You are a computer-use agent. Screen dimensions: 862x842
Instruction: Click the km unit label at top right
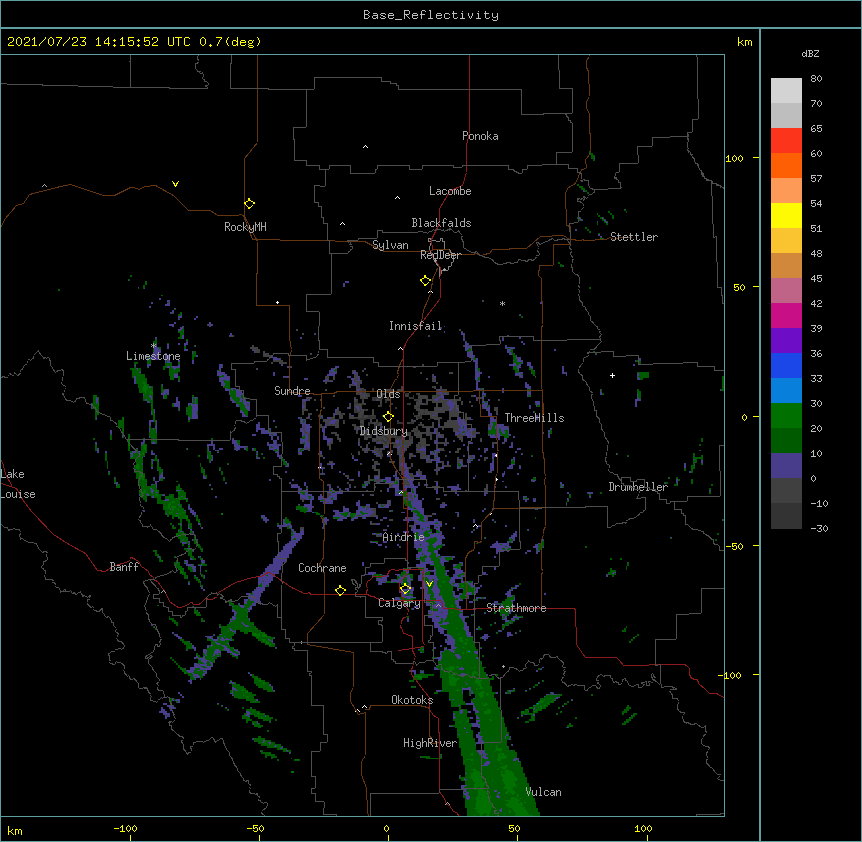[744, 42]
